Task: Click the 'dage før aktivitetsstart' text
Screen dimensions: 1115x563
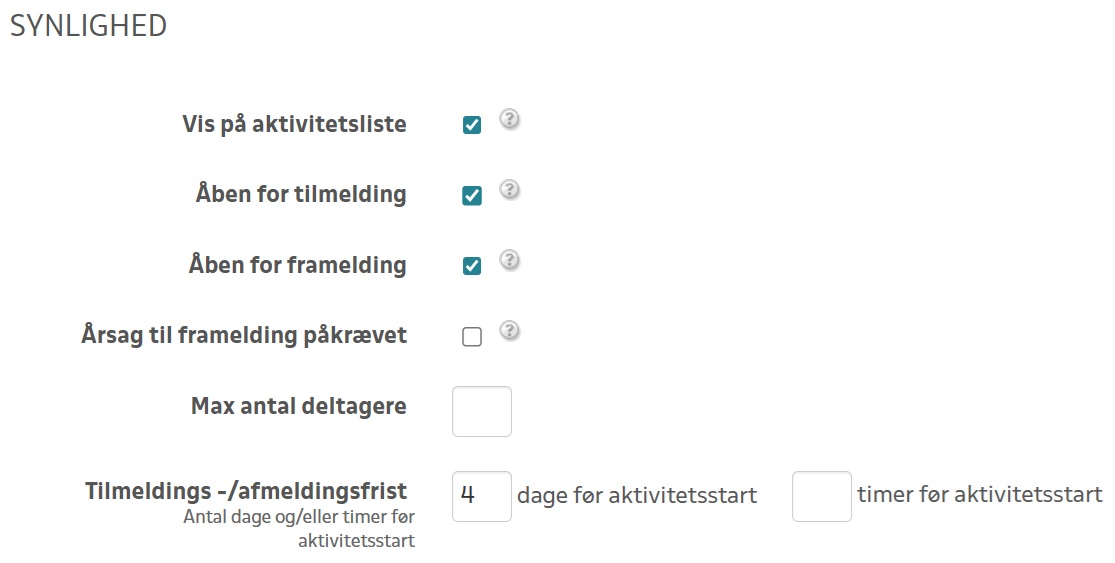Action: [637, 495]
